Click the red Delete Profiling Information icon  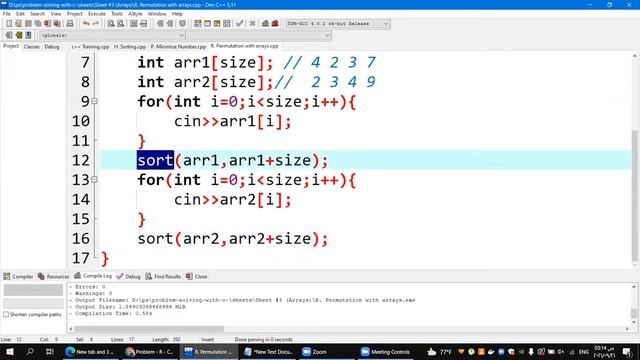coord(275,24)
